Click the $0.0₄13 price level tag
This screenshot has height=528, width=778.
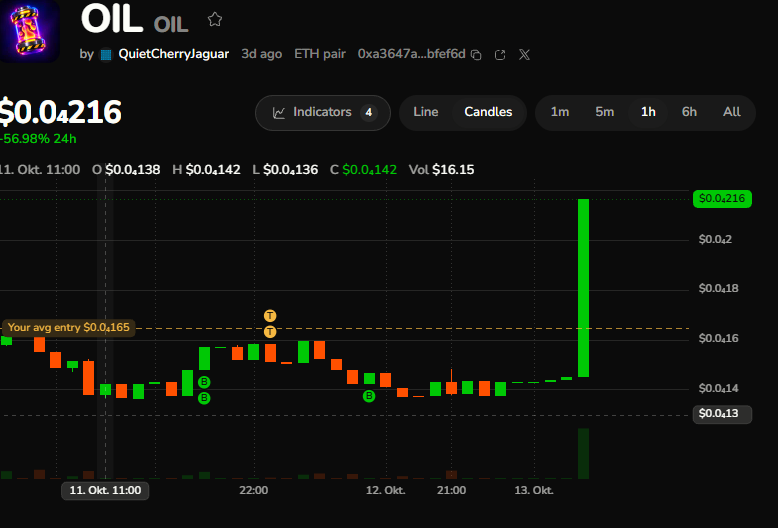pos(722,413)
